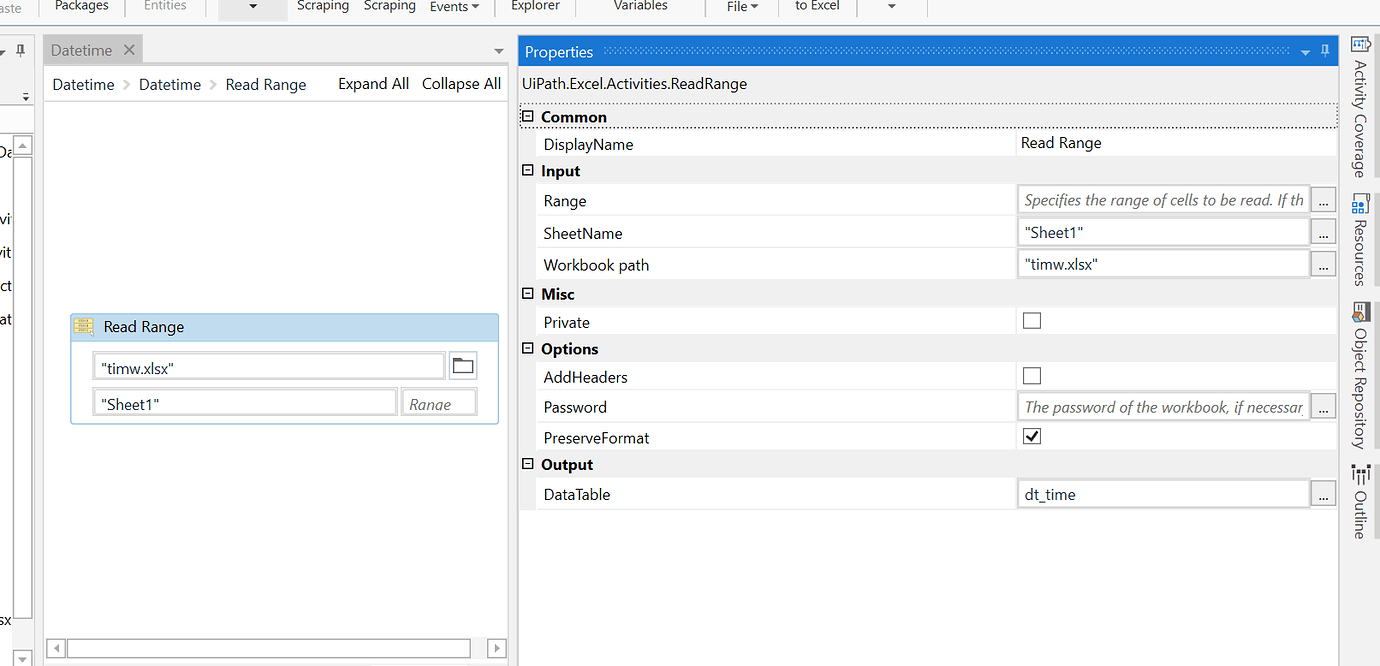Edit Sheet1 field in the activity

click(245, 403)
